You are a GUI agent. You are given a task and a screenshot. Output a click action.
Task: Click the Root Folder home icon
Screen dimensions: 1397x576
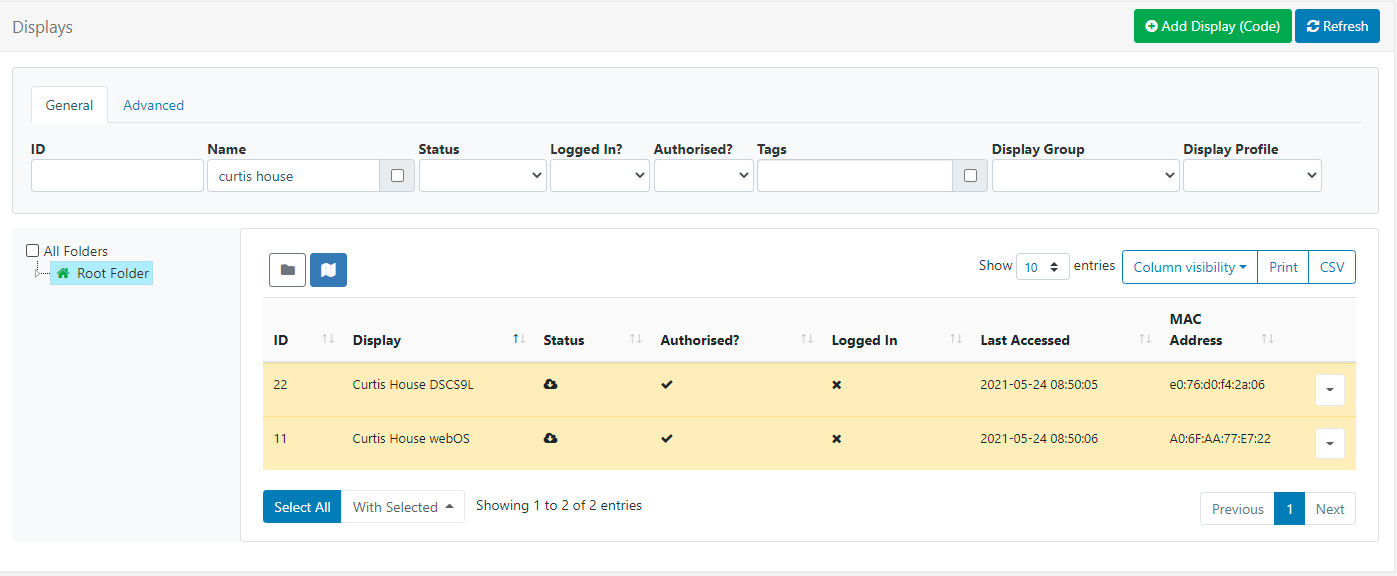(64, 273)
